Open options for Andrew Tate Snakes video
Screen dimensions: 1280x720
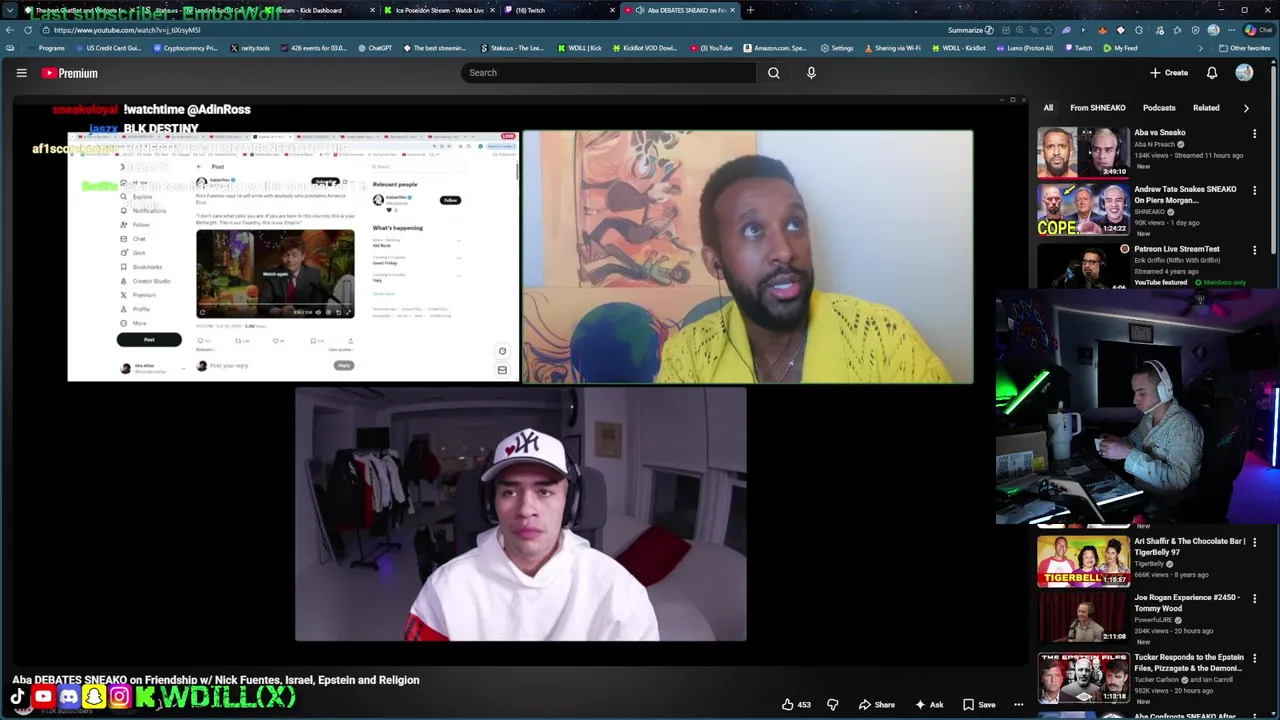1254,190
